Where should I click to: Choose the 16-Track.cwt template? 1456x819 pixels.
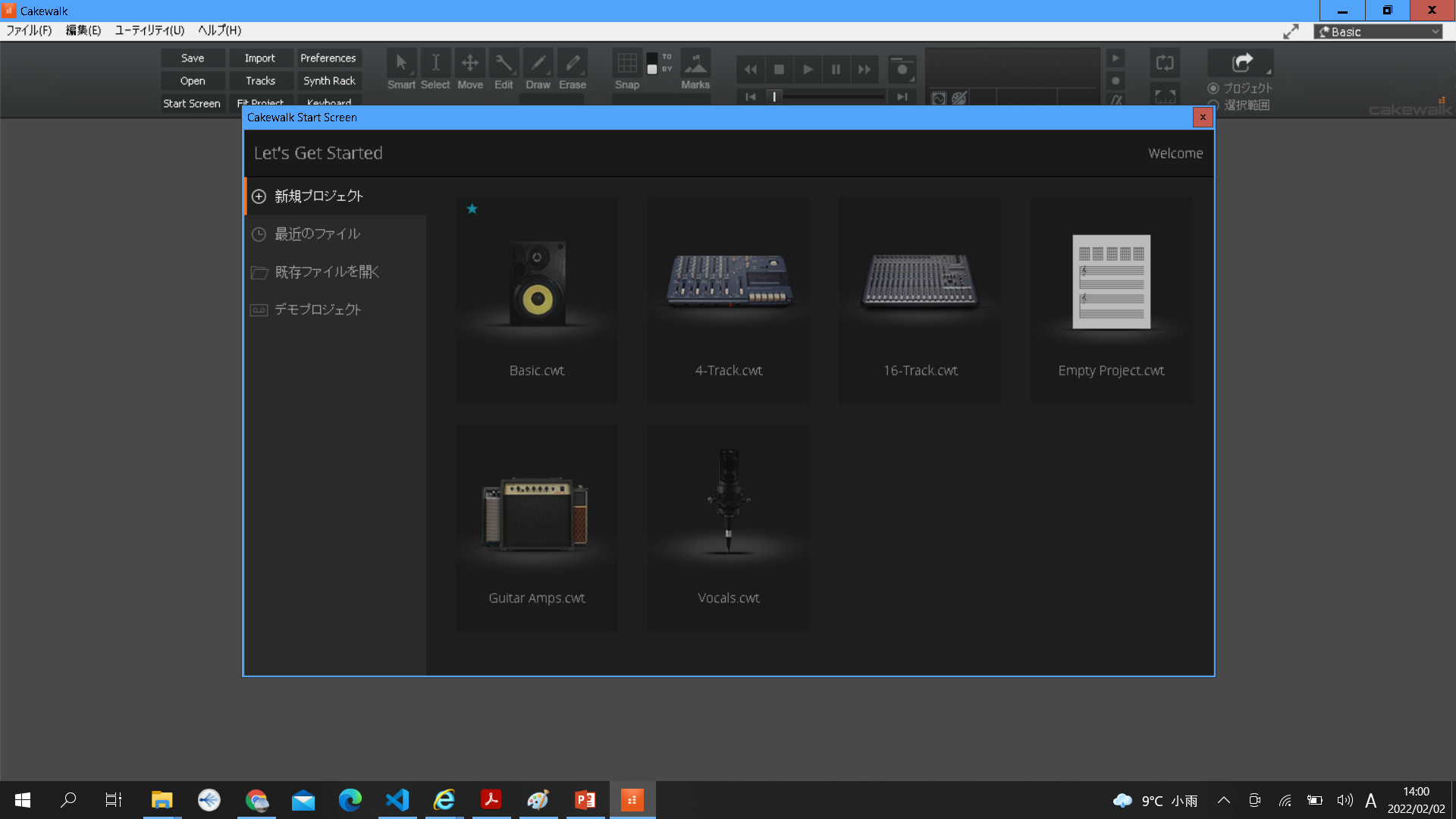pos(920,301)
